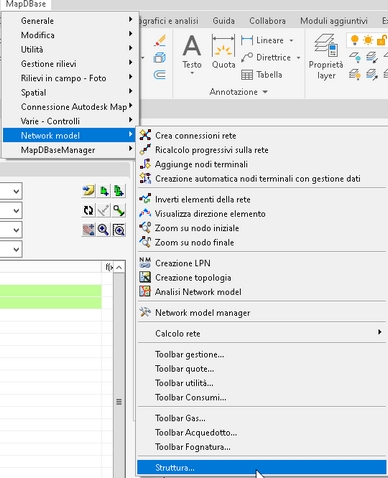Open Toolbar Gas... entry
388x478 pixels.
(x=262, y=418)
